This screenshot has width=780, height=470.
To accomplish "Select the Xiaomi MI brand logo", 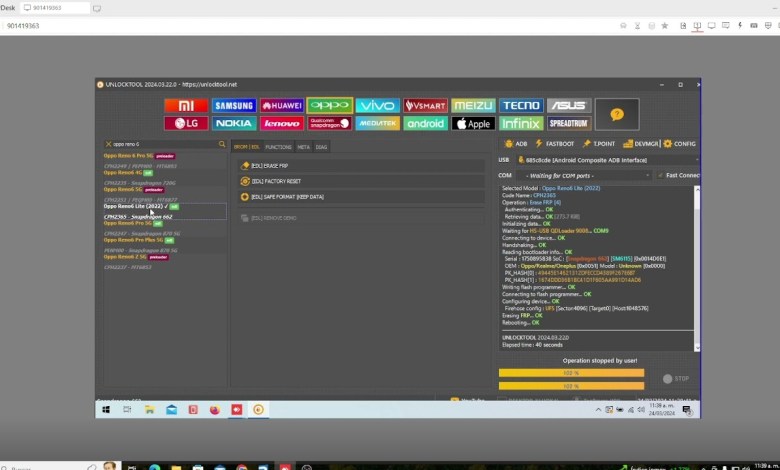I will (x=186, y=106).
